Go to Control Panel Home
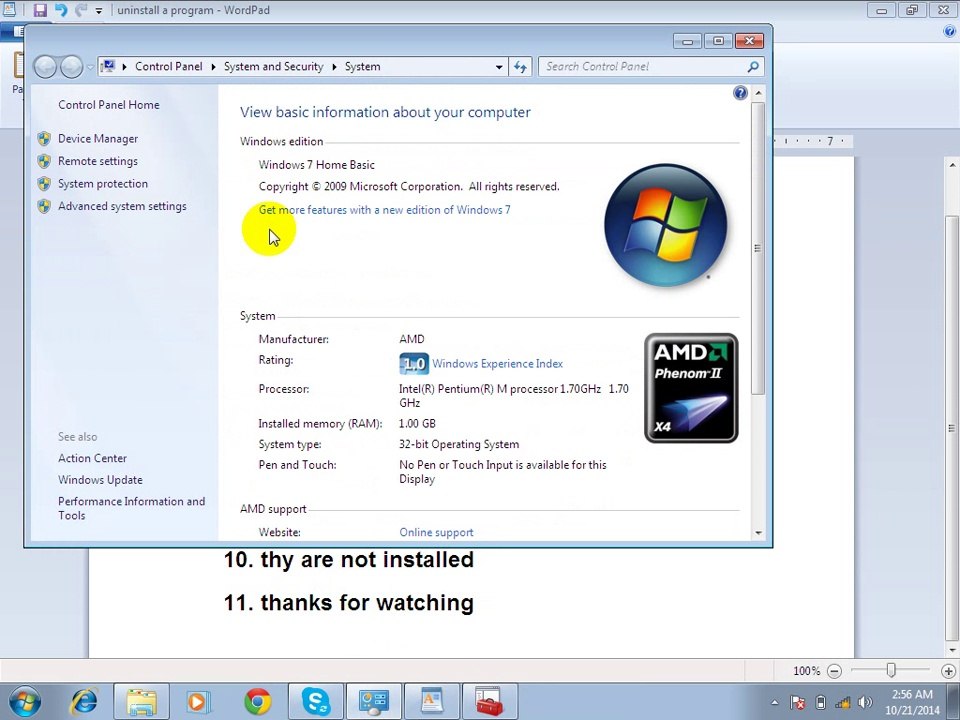 point(109,105)
